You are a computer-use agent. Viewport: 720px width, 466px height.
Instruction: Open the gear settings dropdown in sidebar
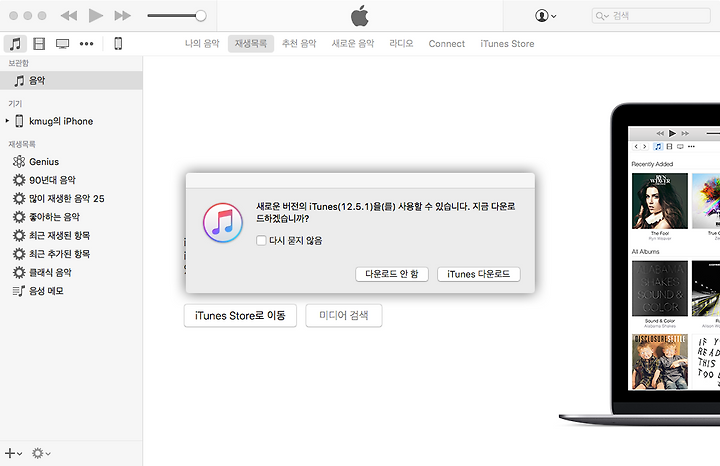pyautogui.click(x=40, y=453)
